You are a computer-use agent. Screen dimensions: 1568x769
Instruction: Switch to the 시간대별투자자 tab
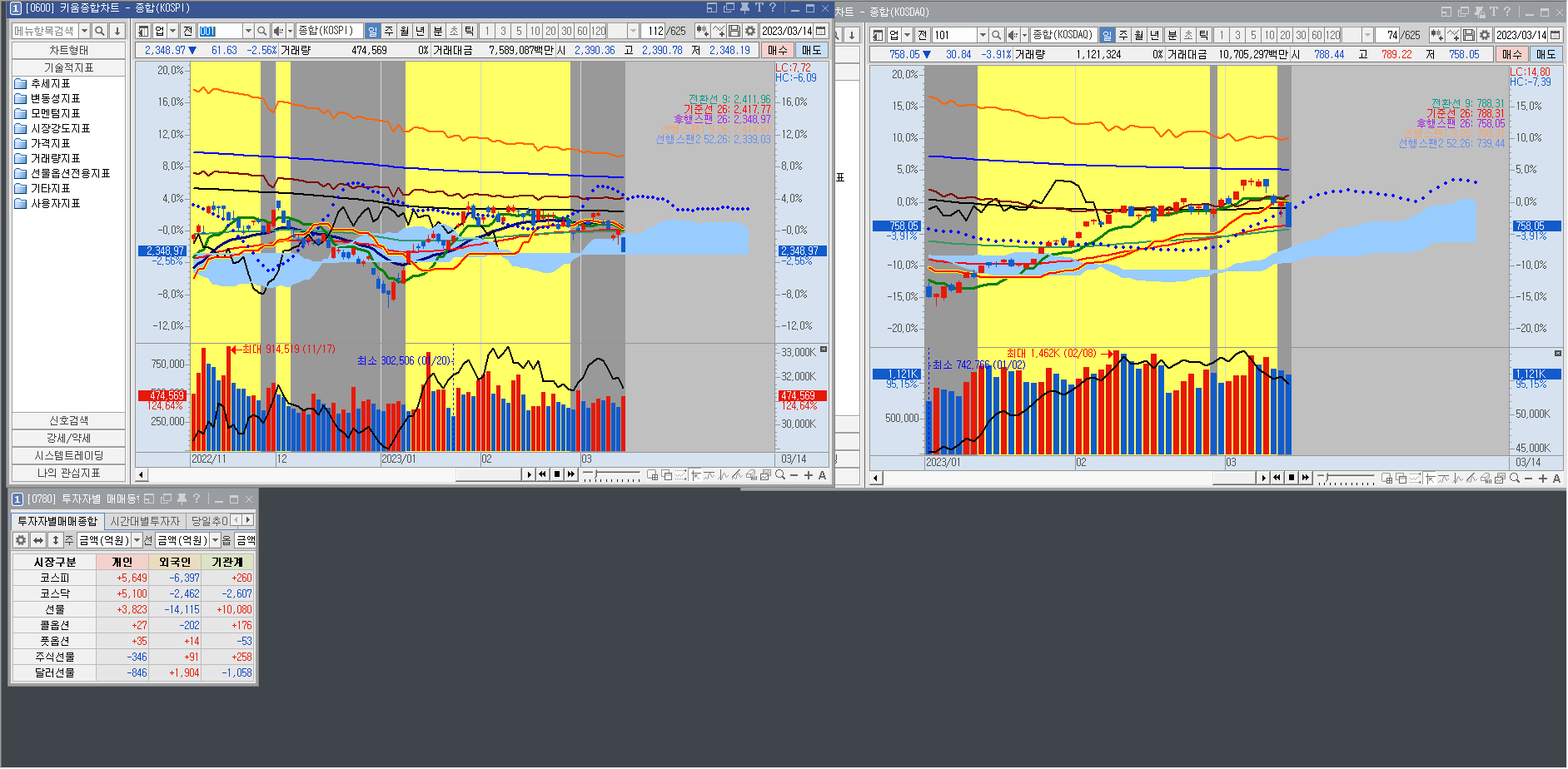click(x=145, y=521)
